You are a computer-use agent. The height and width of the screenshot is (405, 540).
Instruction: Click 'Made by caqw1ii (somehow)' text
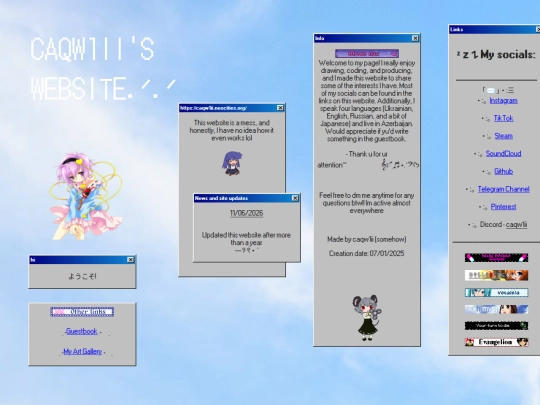pyautogui.click(x=366, y=239)
